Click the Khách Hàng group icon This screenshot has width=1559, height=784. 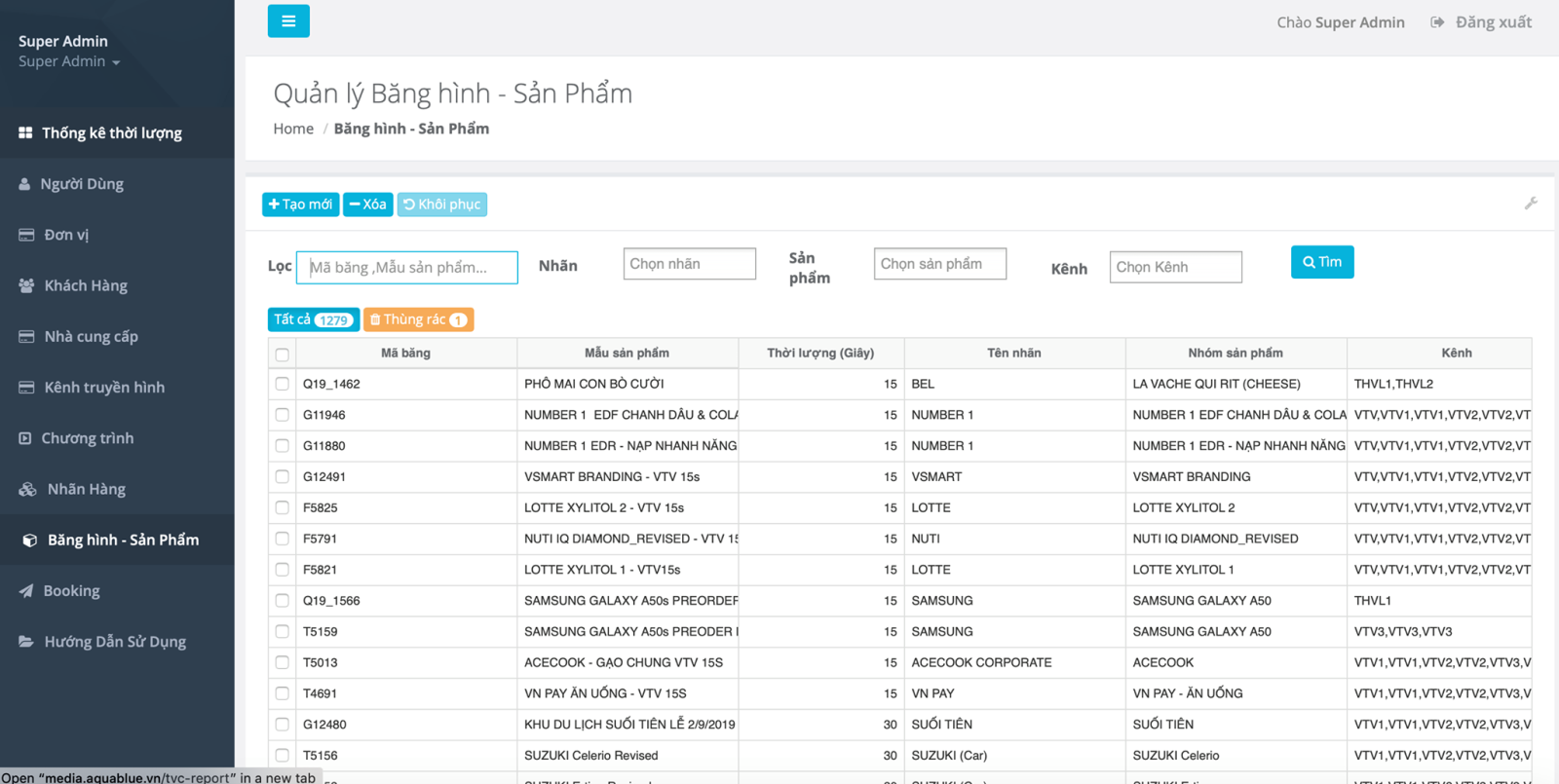26,285
